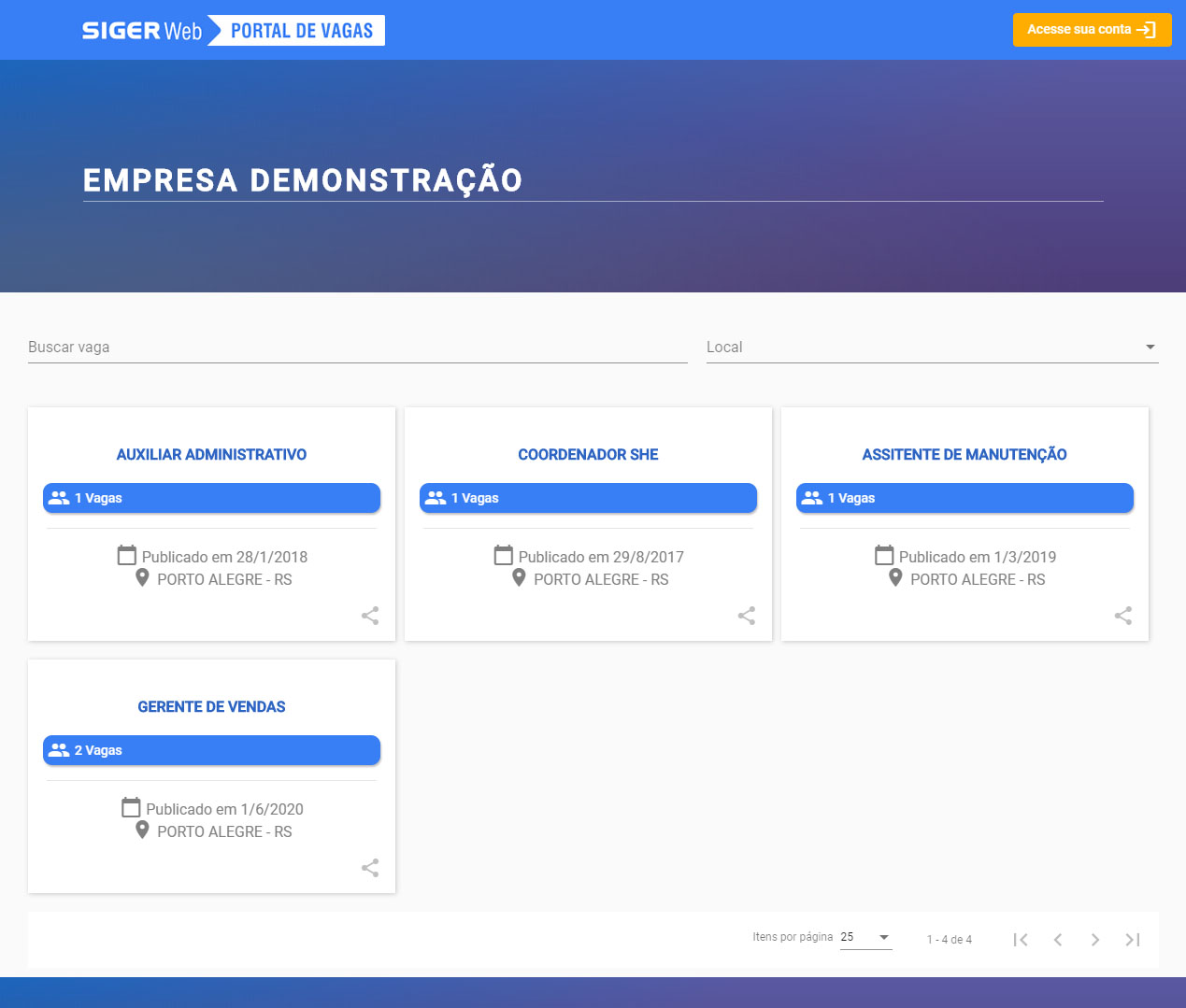Click the Buscar vaga search field
The image size is (1186, 1008).
pos(355,347)
